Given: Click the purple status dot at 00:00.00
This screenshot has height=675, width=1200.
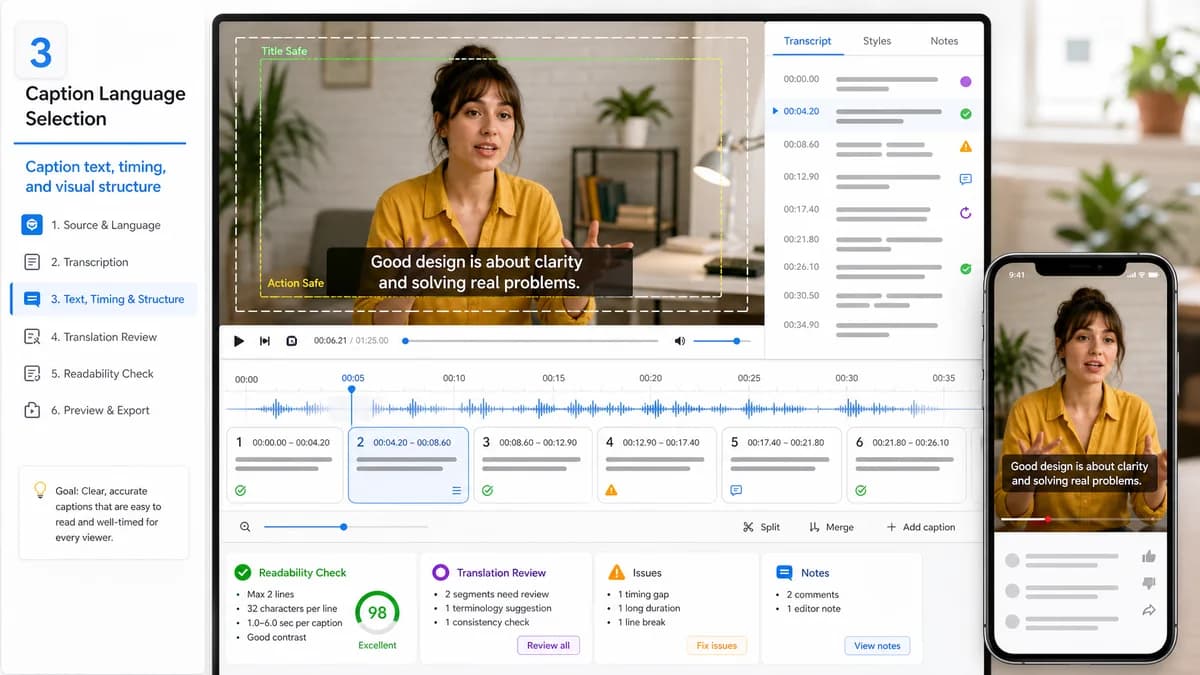Looking at the screenshot, I should [965, 82].
